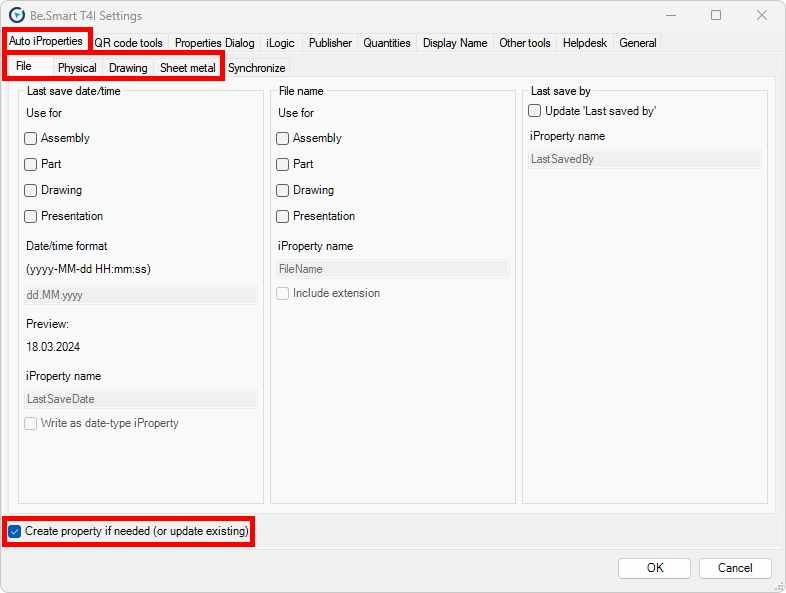The width and height of the screenshot is (786, 593).
Task: Click the FileName iProperty name field
Action: coord(393,269)
